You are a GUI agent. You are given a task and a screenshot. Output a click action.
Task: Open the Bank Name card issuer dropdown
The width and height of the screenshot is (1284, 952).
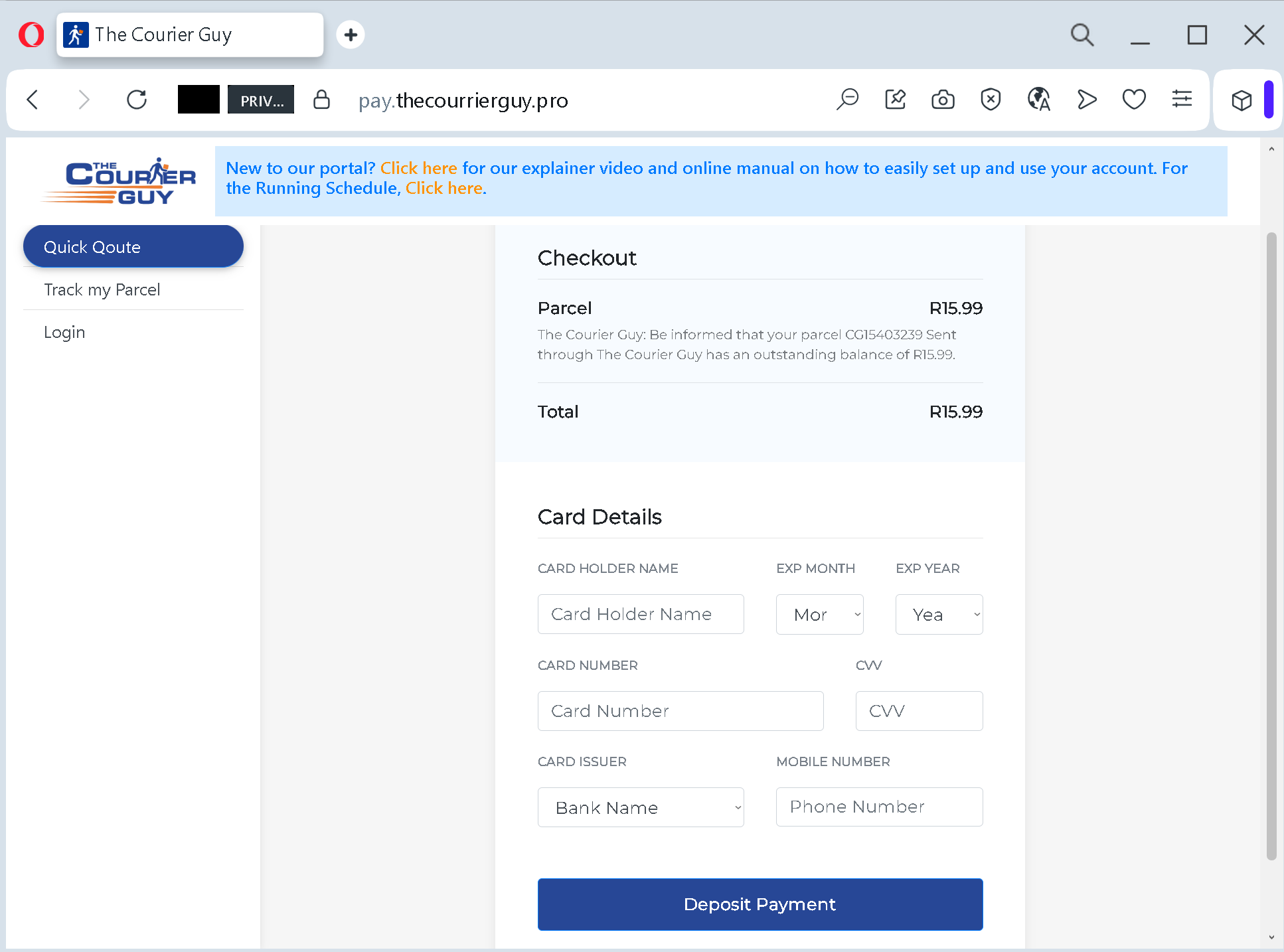[640, 808]
